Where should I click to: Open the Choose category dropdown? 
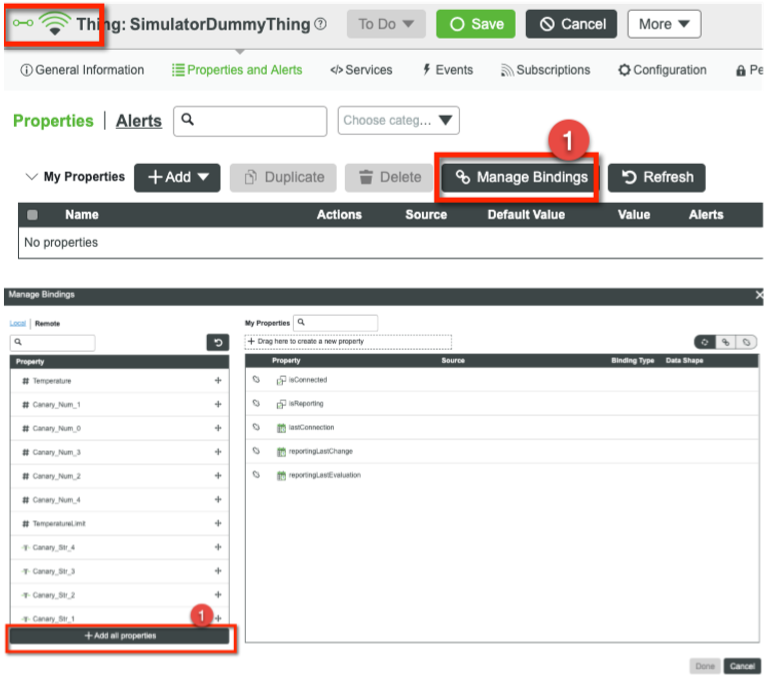tap(399, 120)
